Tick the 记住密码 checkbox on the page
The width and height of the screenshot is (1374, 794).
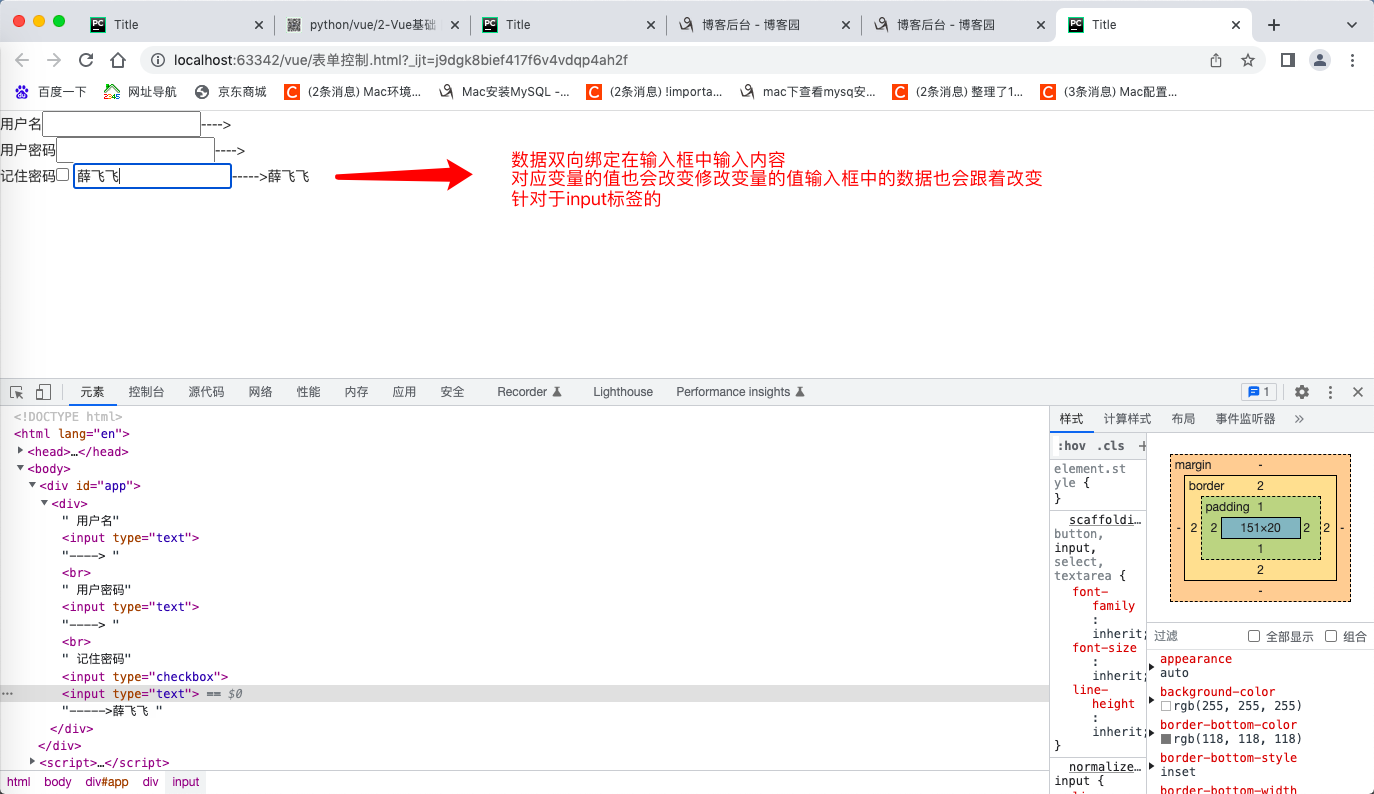tap(63, 175)
